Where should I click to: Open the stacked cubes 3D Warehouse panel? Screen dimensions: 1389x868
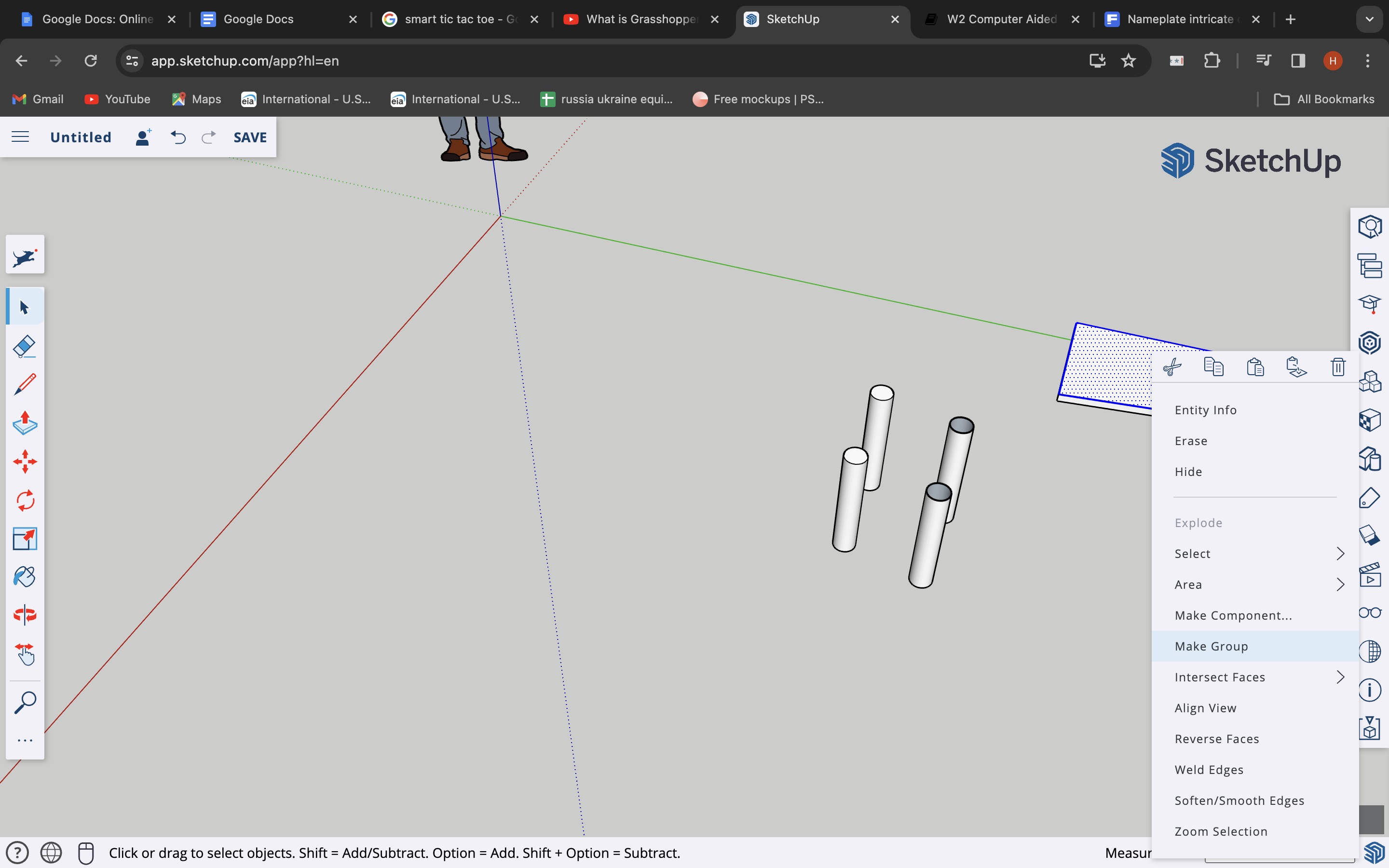[1370, 381]
